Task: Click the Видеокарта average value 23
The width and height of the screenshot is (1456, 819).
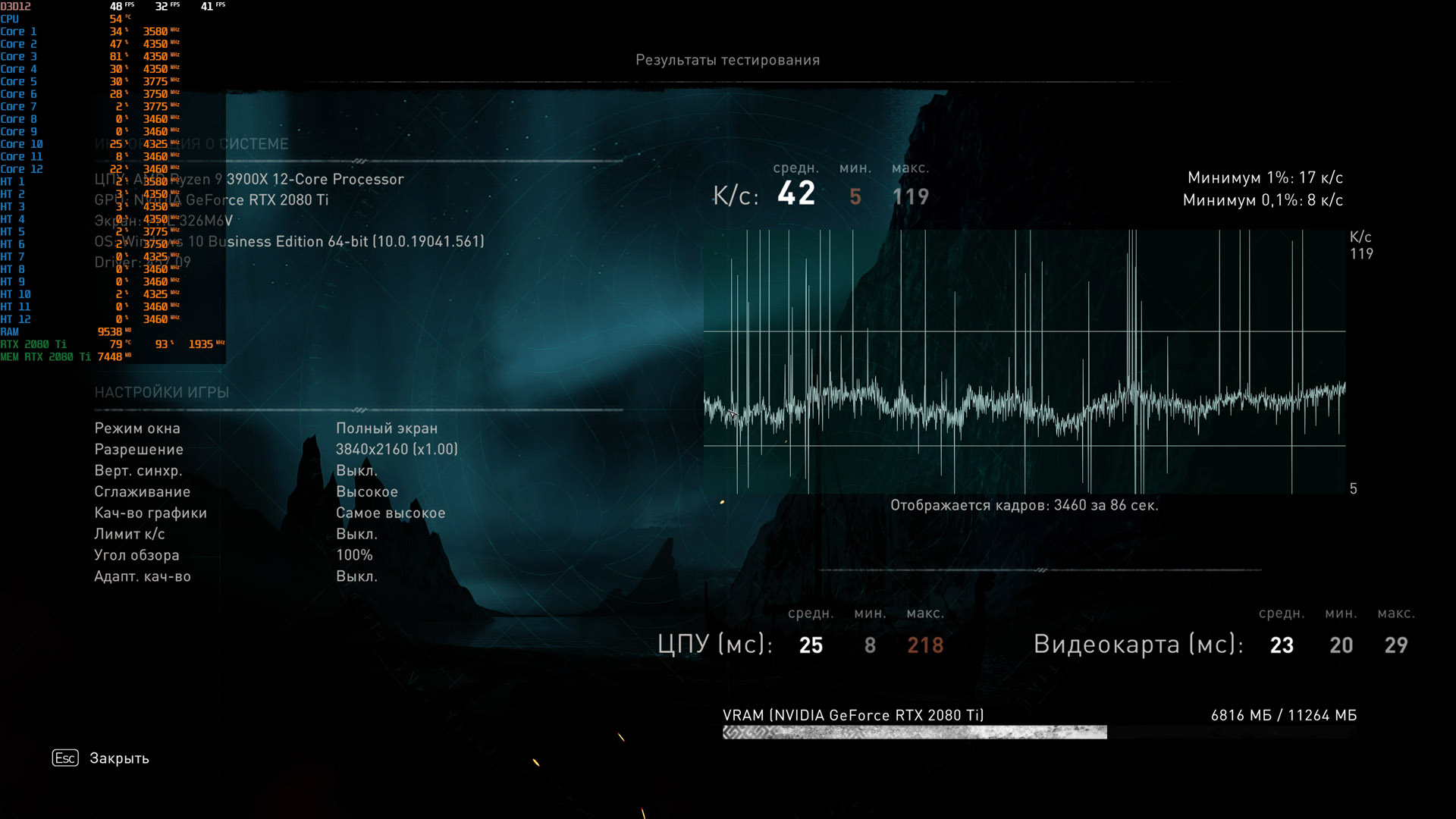Action: [x=1282, y=645]
